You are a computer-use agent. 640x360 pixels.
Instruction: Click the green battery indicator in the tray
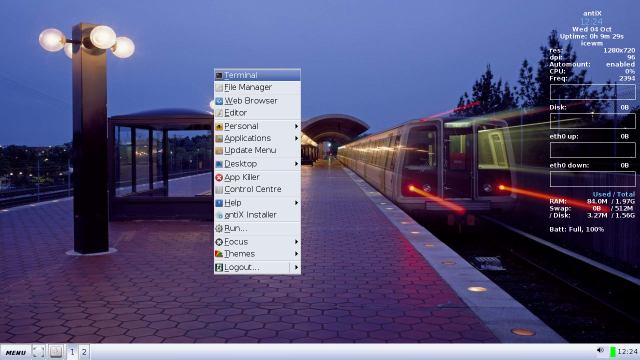pos(613,351)
